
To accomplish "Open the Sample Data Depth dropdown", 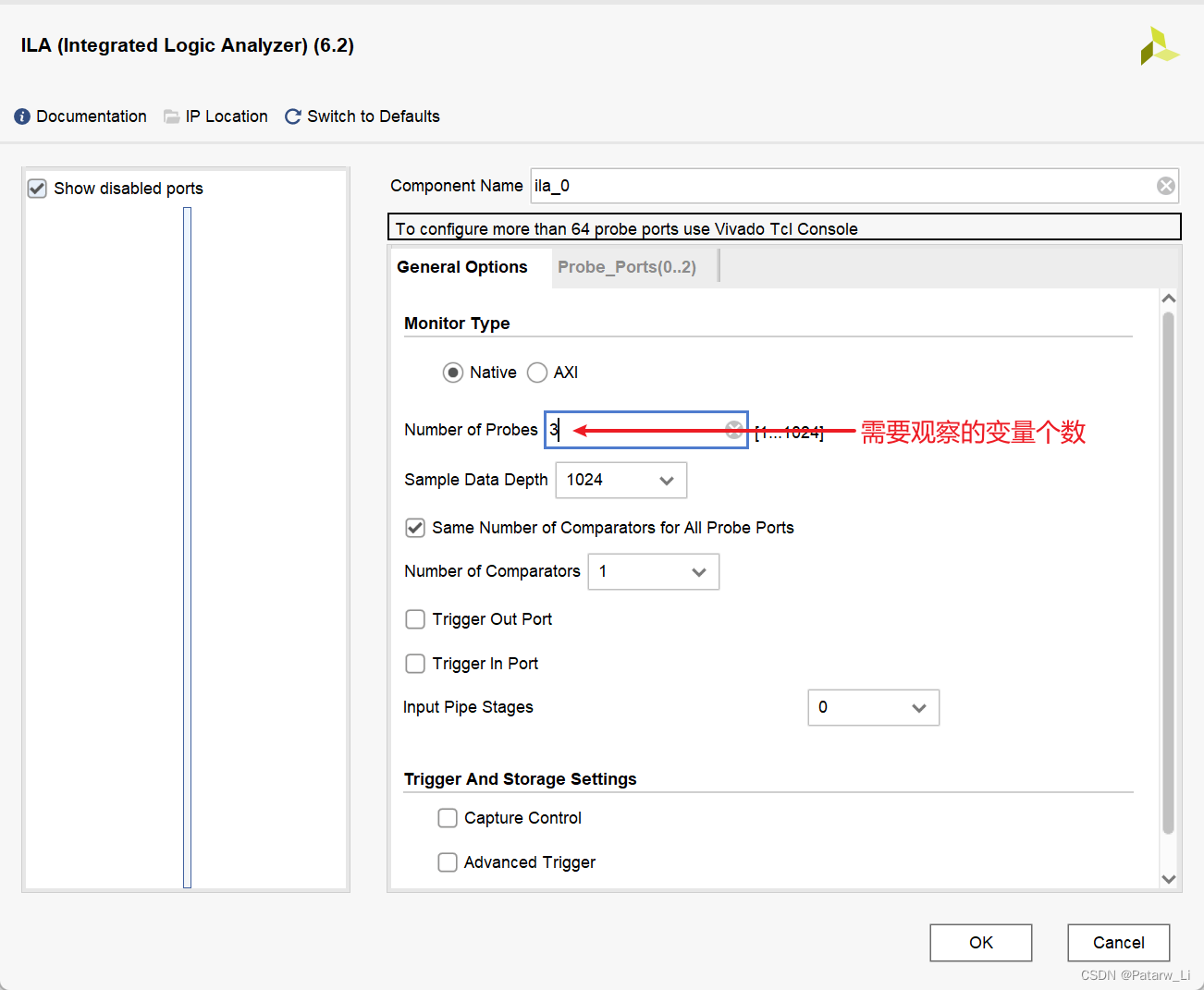I will tap(621, 480).
